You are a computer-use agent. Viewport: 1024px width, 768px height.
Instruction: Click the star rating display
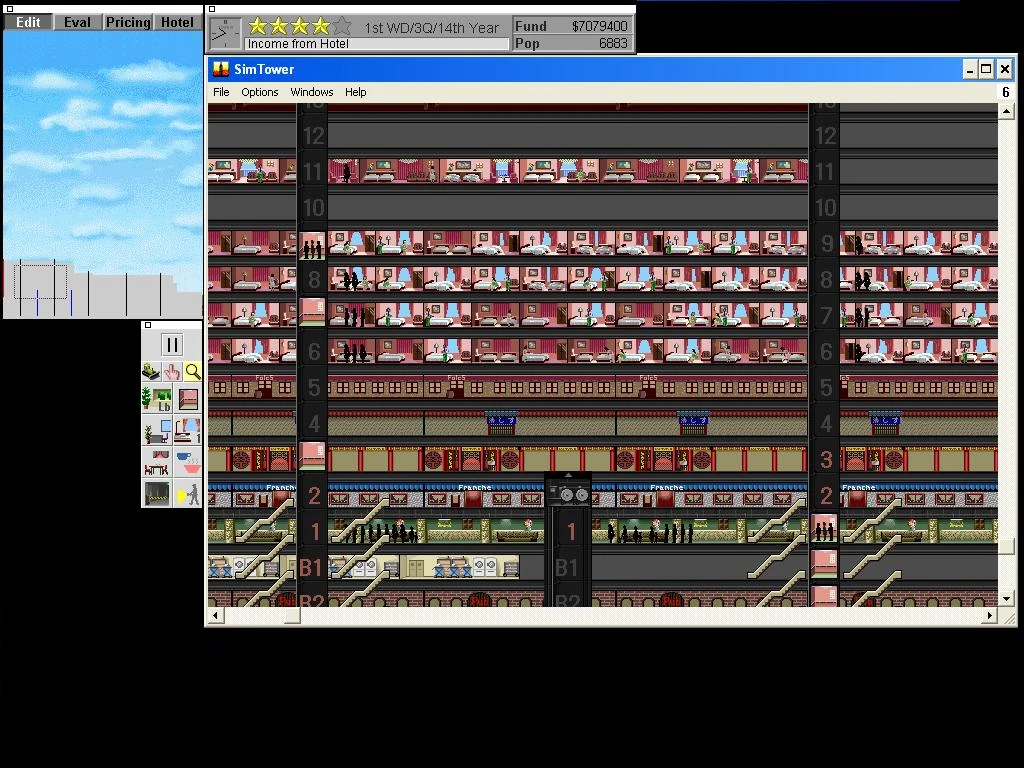[x=300, y=26]
